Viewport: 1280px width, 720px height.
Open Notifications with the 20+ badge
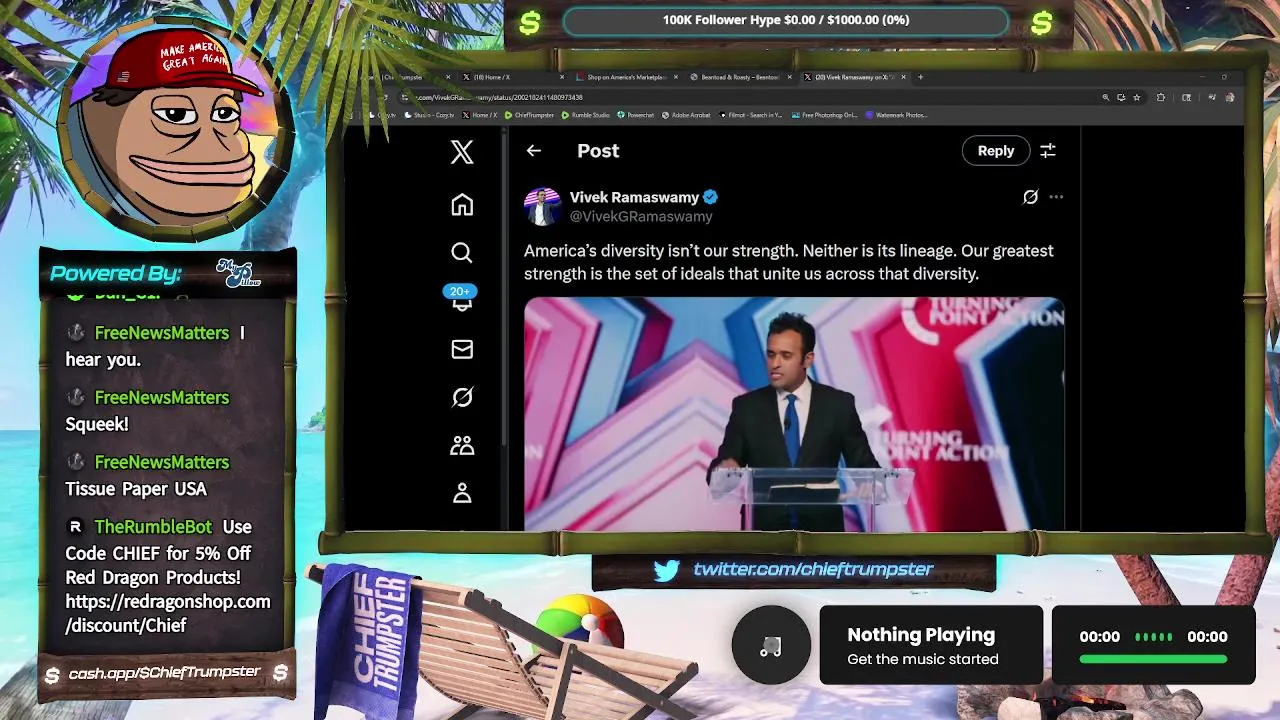pyautogui.click(x=461, y=299)
